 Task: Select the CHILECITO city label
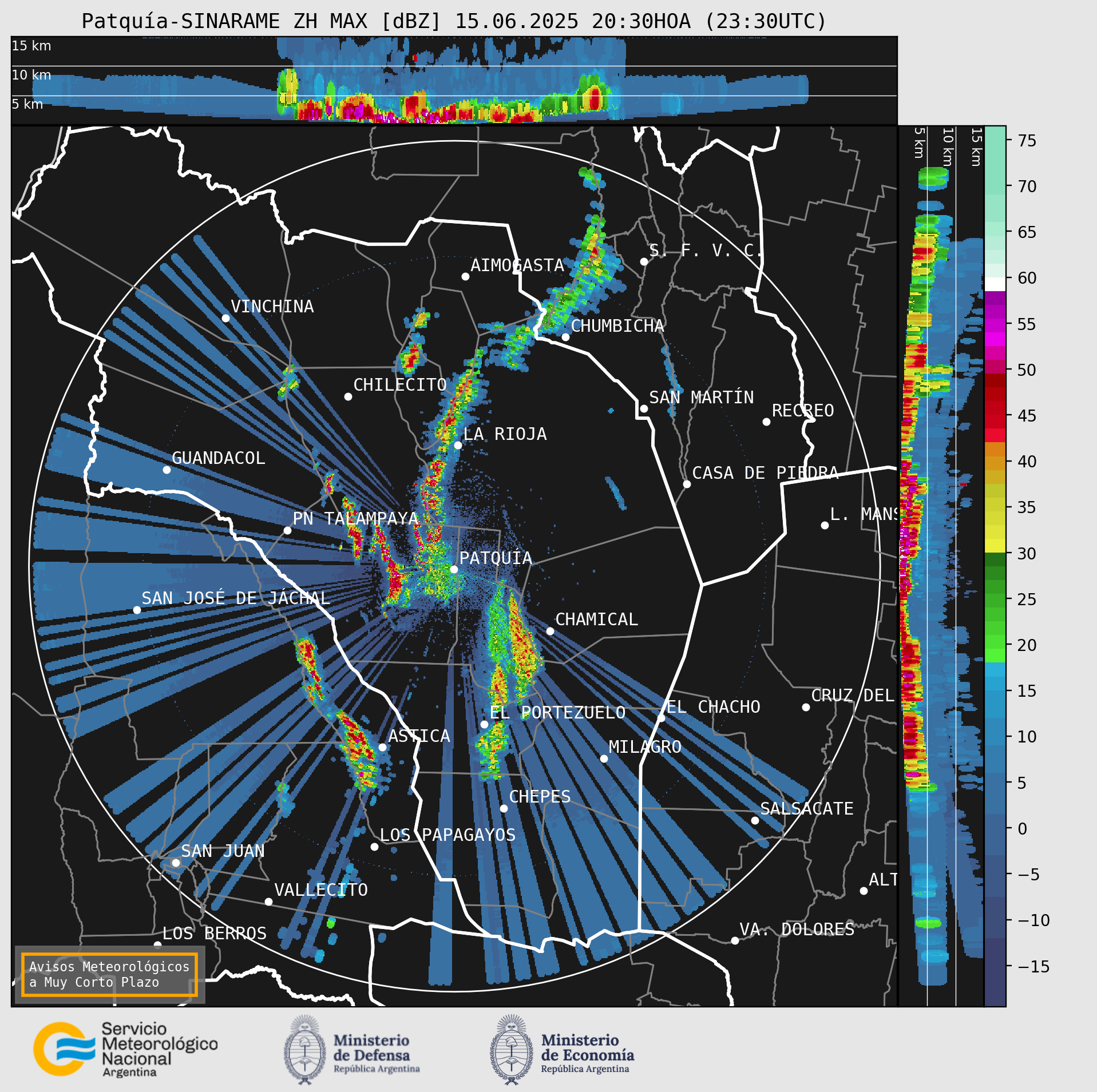tap(400, 385)
